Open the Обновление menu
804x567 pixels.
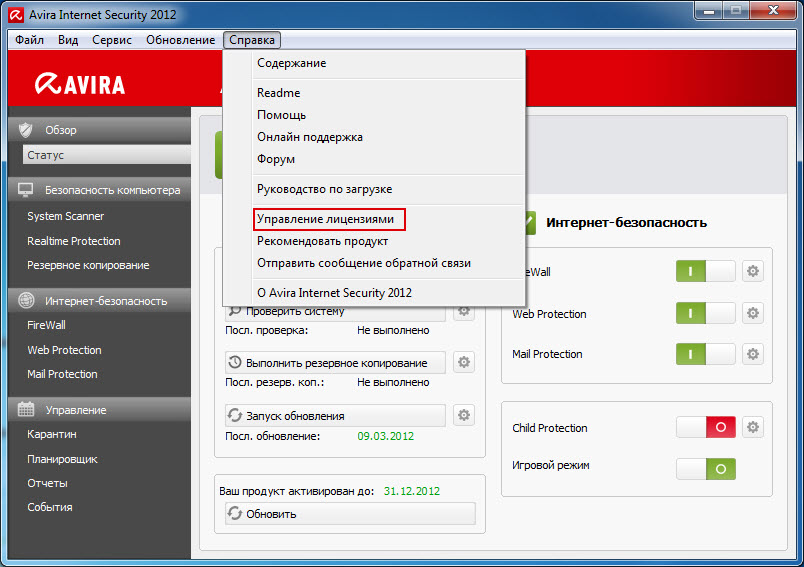180,40
